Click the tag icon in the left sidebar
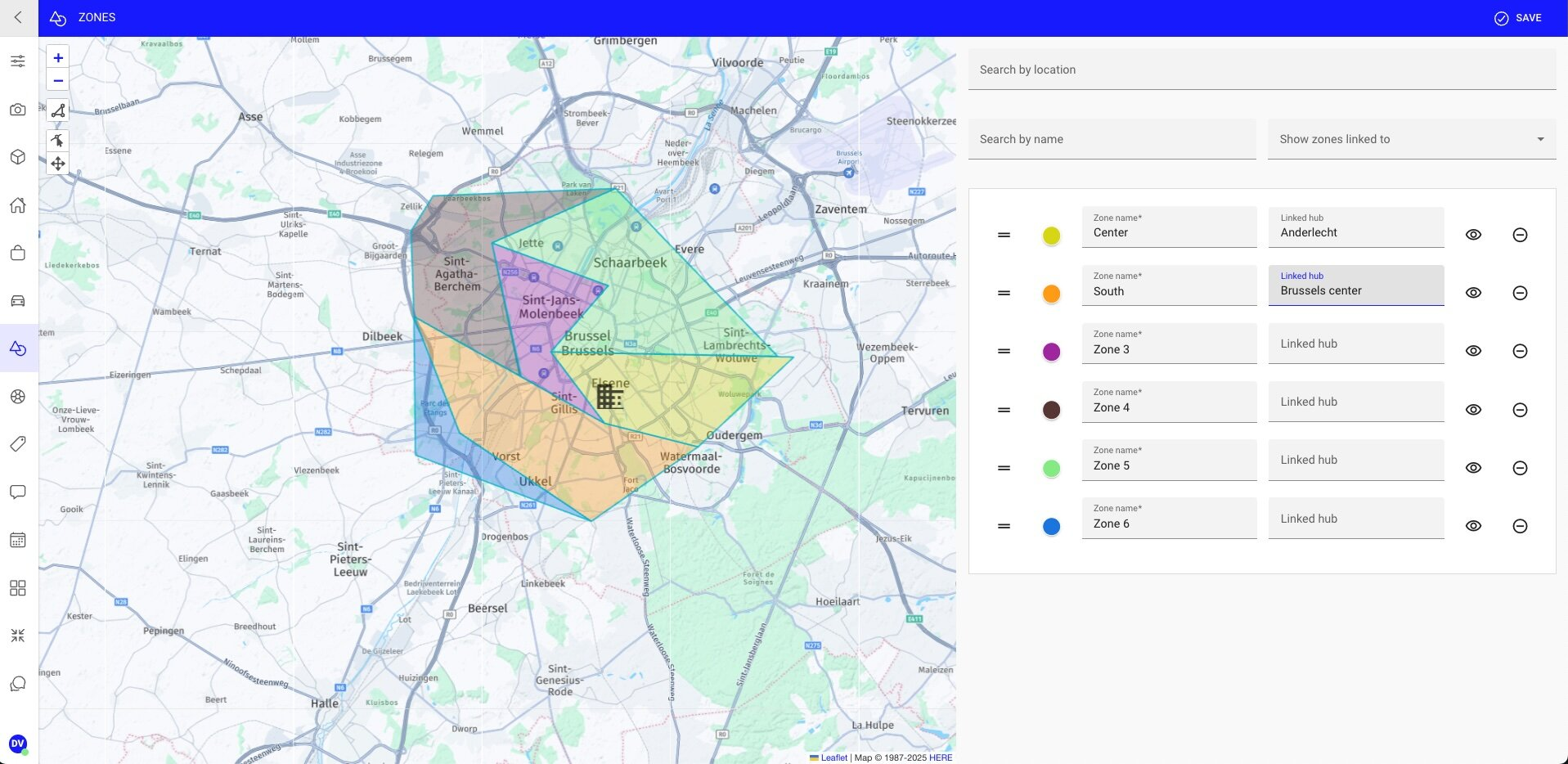The image size is (1568, 764). pos(18,443)
